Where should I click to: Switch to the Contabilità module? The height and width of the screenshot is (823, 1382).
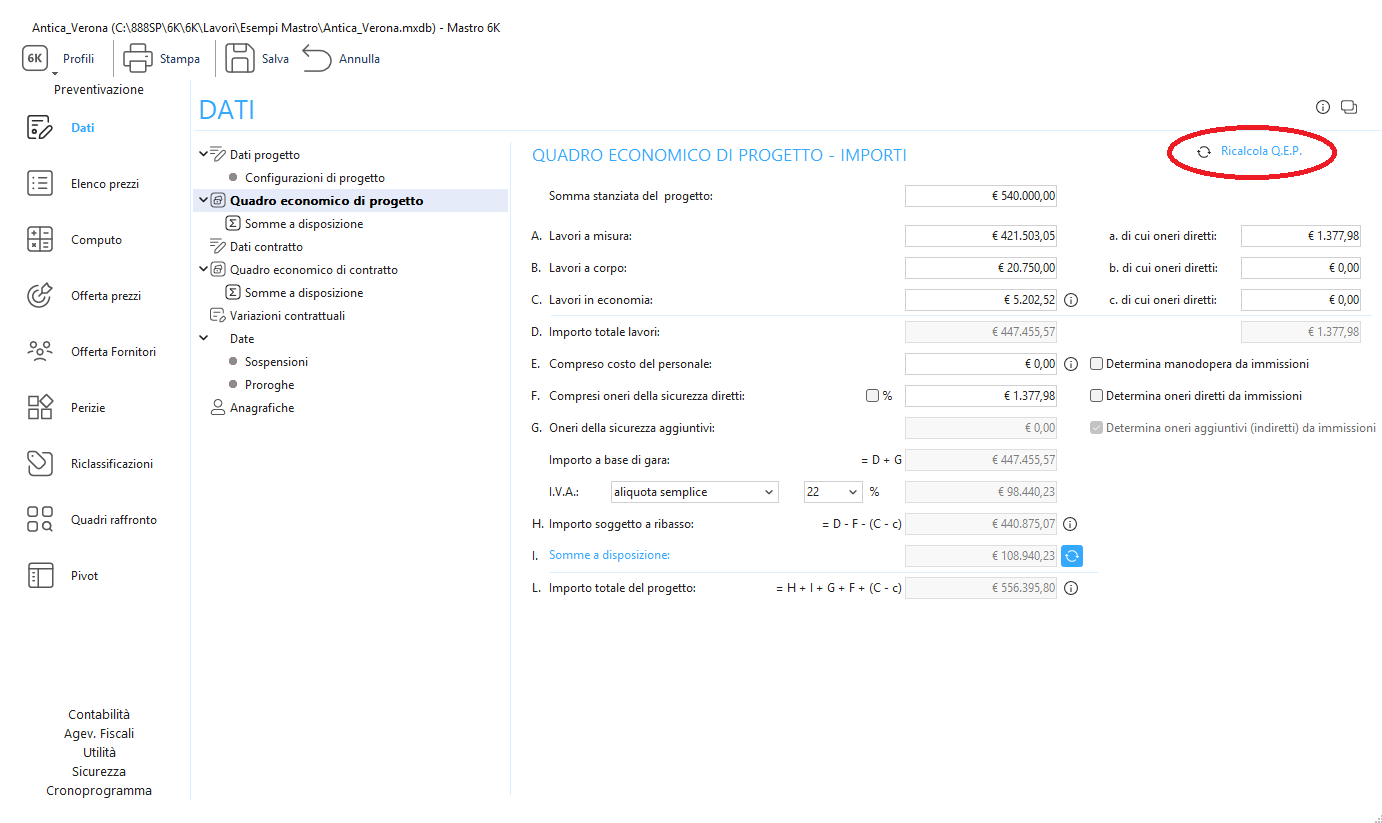click(x=99, y=715)
